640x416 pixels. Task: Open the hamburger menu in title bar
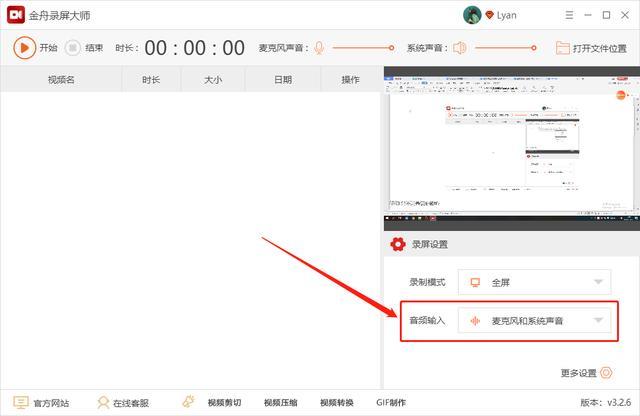[x=569, y=15]
